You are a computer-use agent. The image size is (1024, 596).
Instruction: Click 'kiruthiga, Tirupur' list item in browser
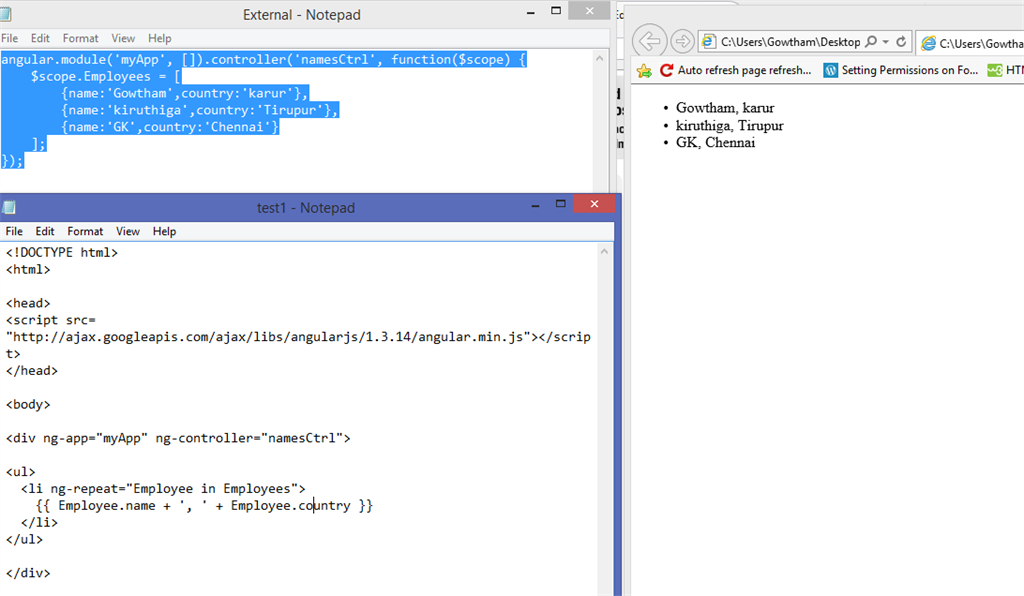[x=729, y=125]
